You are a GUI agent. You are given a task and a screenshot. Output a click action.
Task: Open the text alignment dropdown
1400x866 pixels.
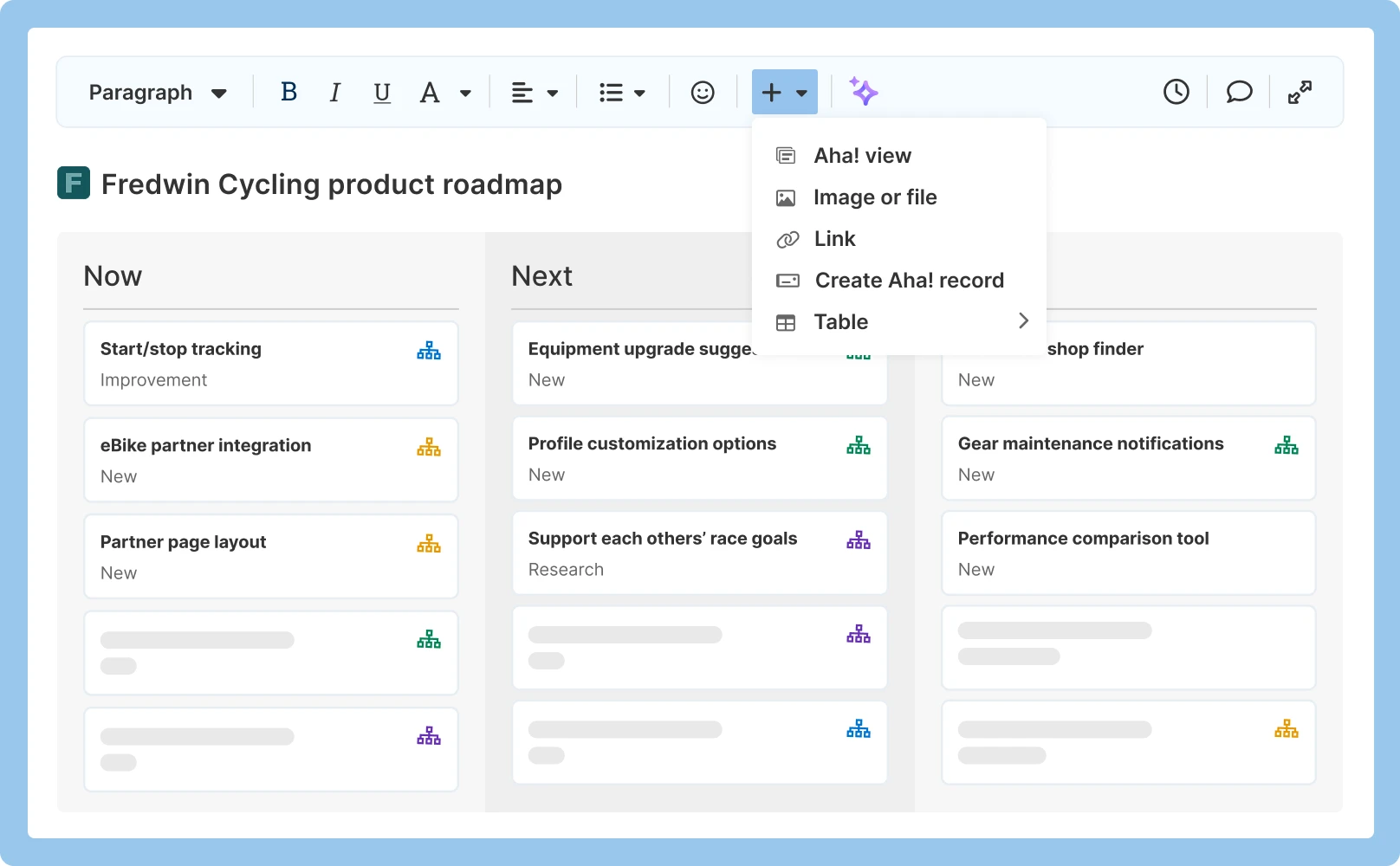(x=534, y=92)
